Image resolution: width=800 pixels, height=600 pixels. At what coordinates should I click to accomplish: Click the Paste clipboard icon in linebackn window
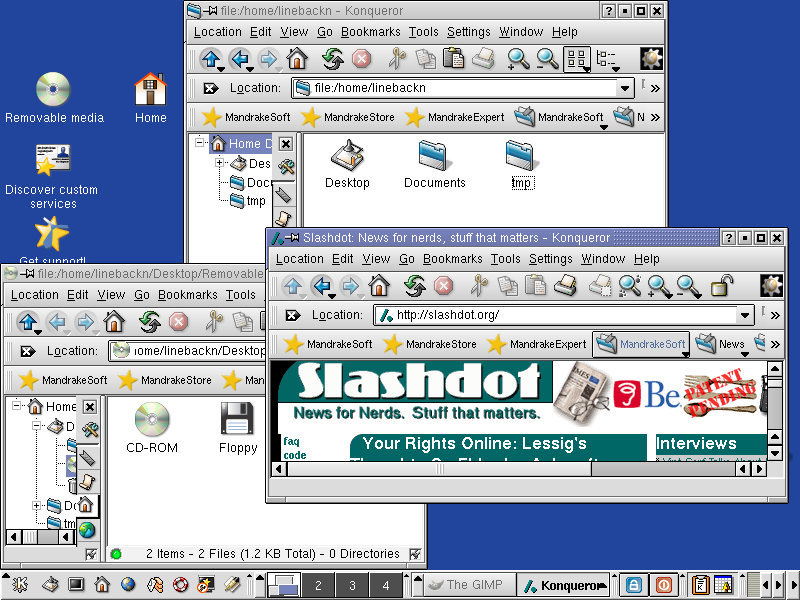(453, 59)
